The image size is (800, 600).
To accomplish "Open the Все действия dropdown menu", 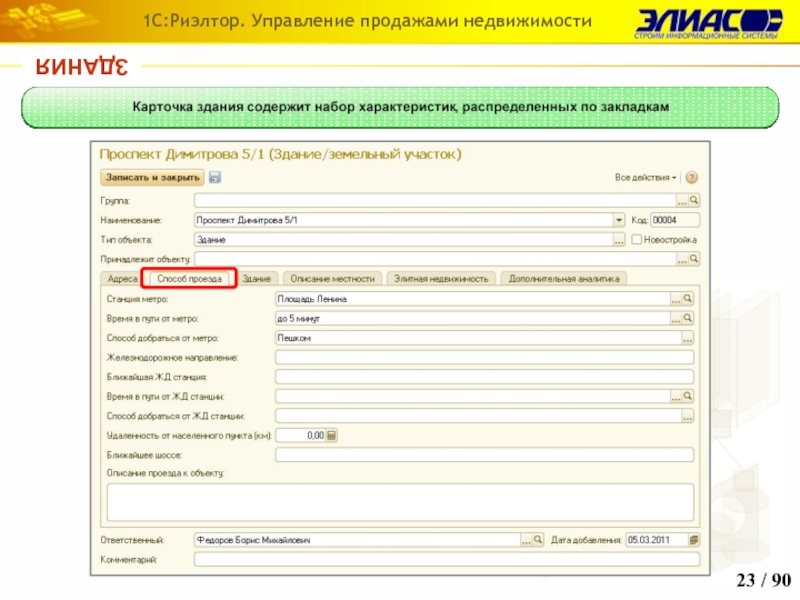I will coord(645,178).
